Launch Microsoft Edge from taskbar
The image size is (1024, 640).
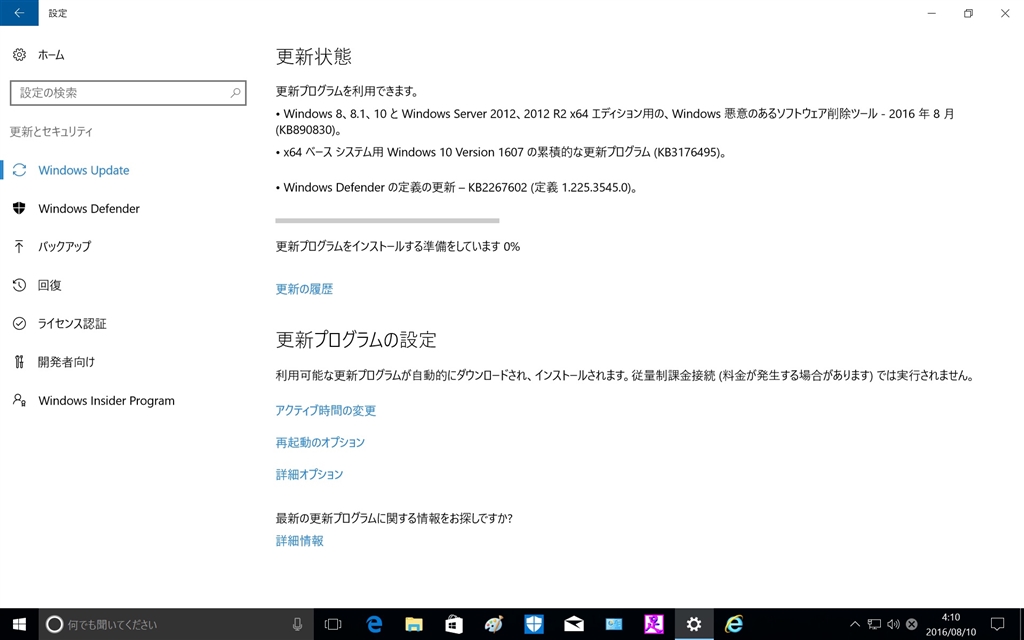click(374, 624)
